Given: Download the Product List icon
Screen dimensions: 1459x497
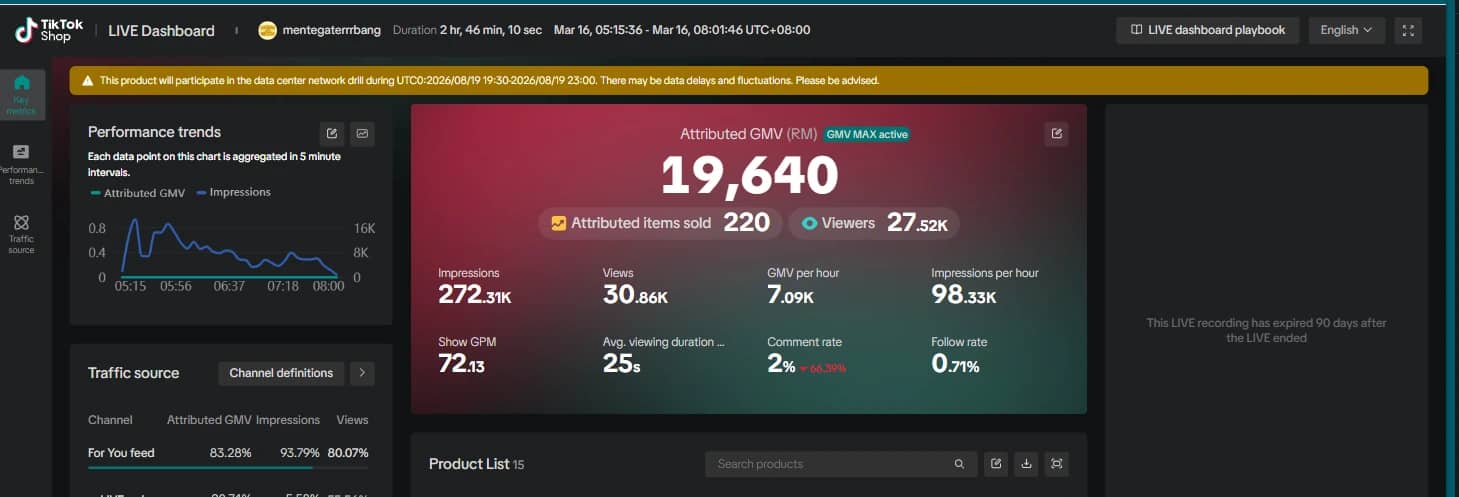Looking at the screenshot, I should coord(1026,464).
